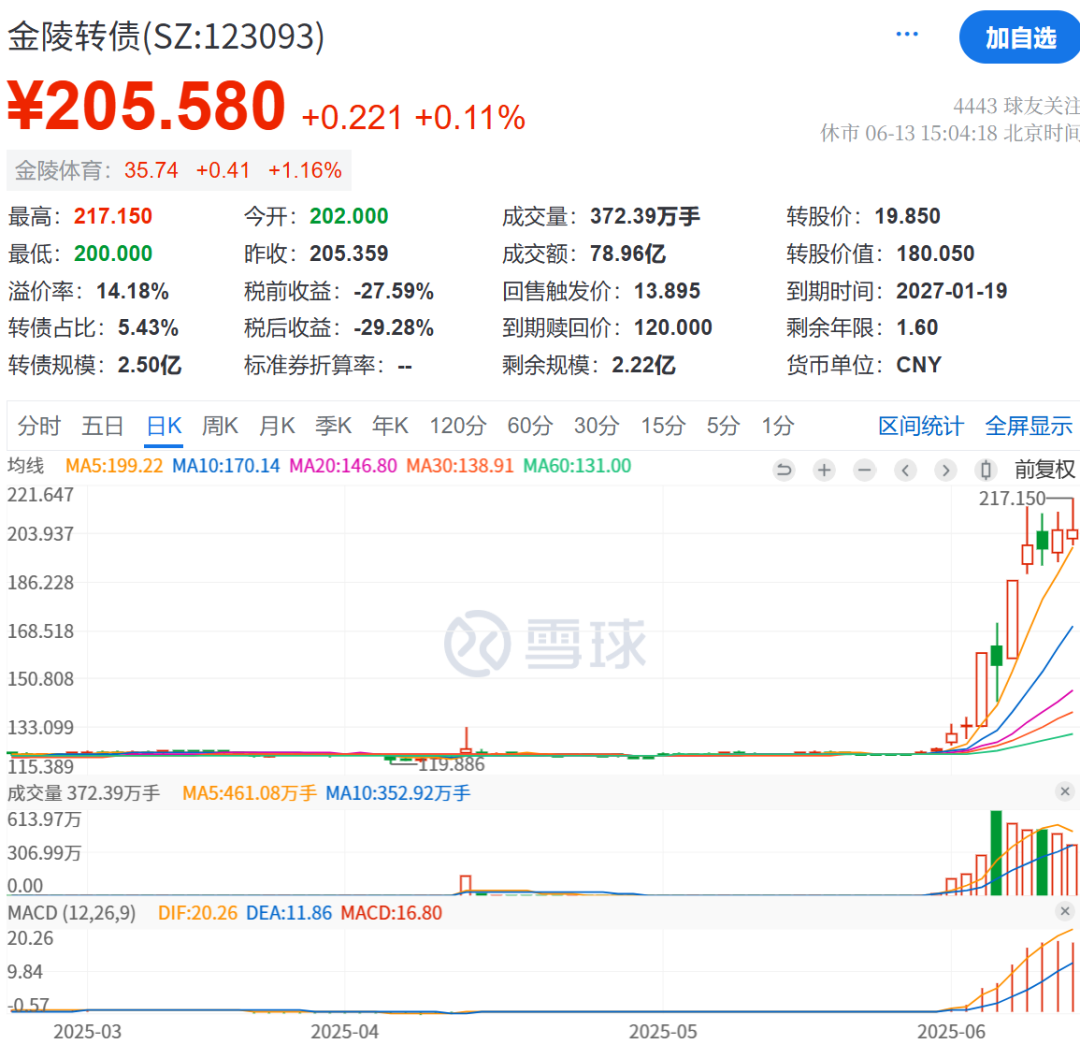The width and height of the screenshot is (1080, 1044).
Task: Zoom in chart with plus icon
Action: point(824,470)
